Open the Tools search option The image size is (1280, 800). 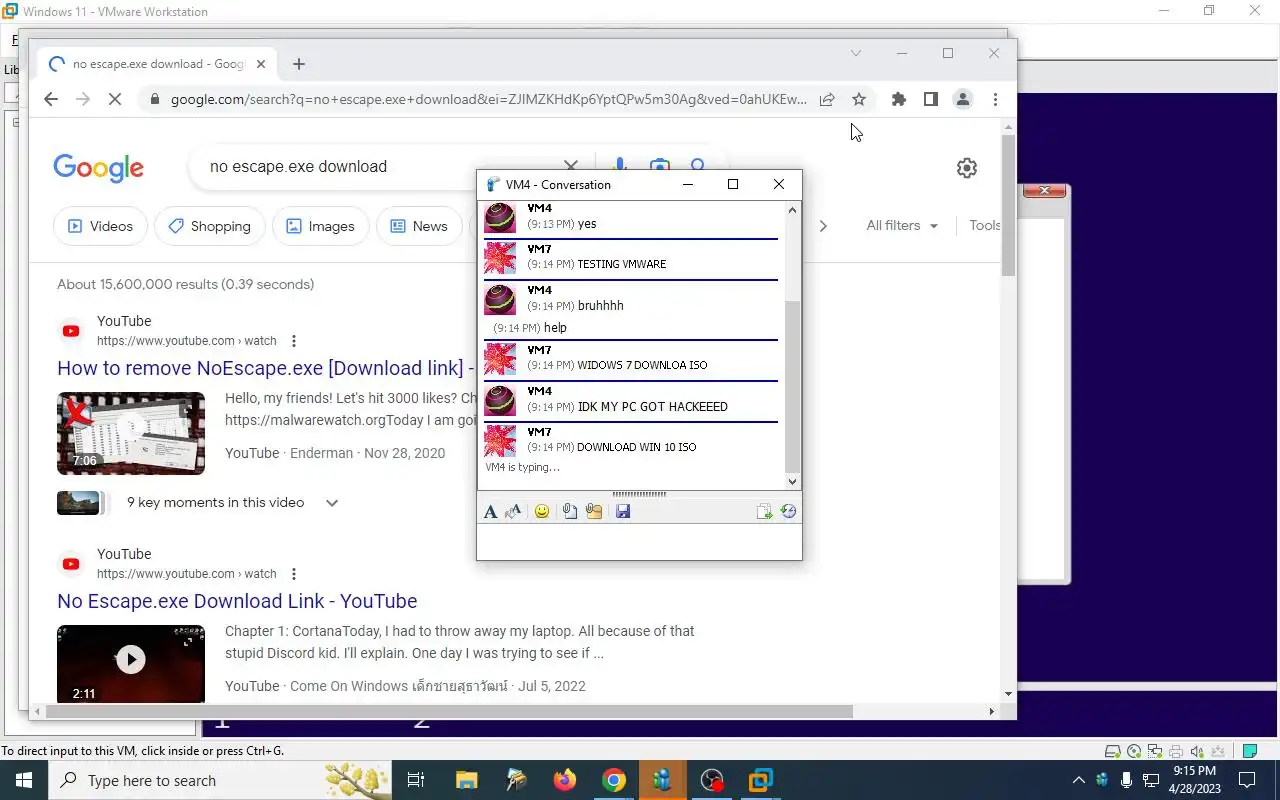(985, 226)
